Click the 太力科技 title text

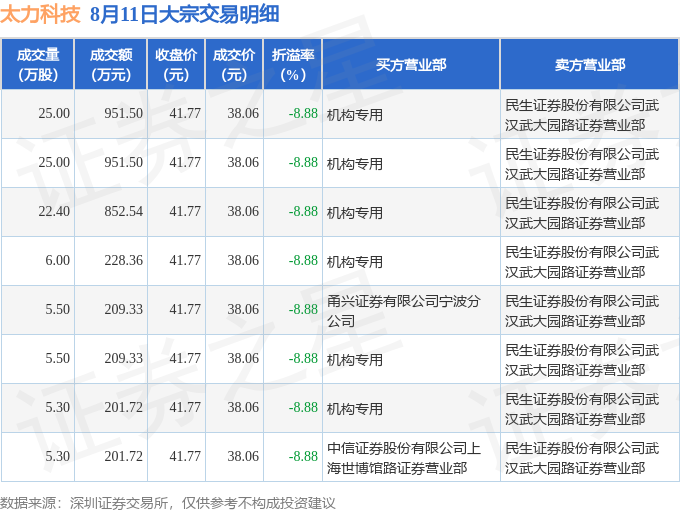[x=40, y=14]
